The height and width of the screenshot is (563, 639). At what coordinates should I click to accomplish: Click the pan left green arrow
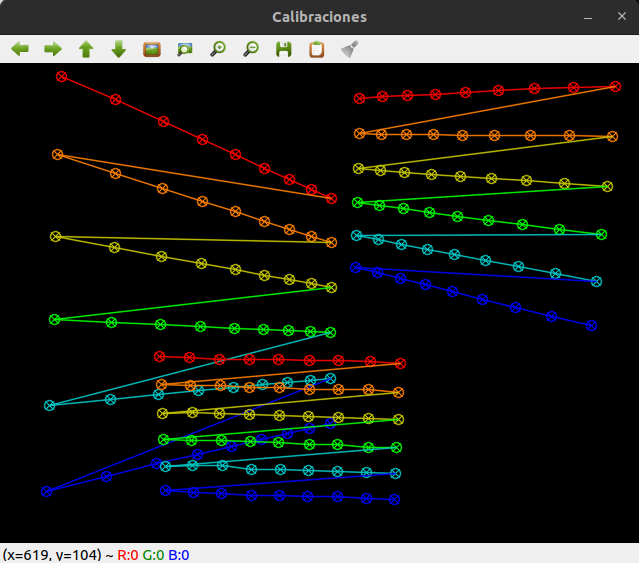pos(20,49)
